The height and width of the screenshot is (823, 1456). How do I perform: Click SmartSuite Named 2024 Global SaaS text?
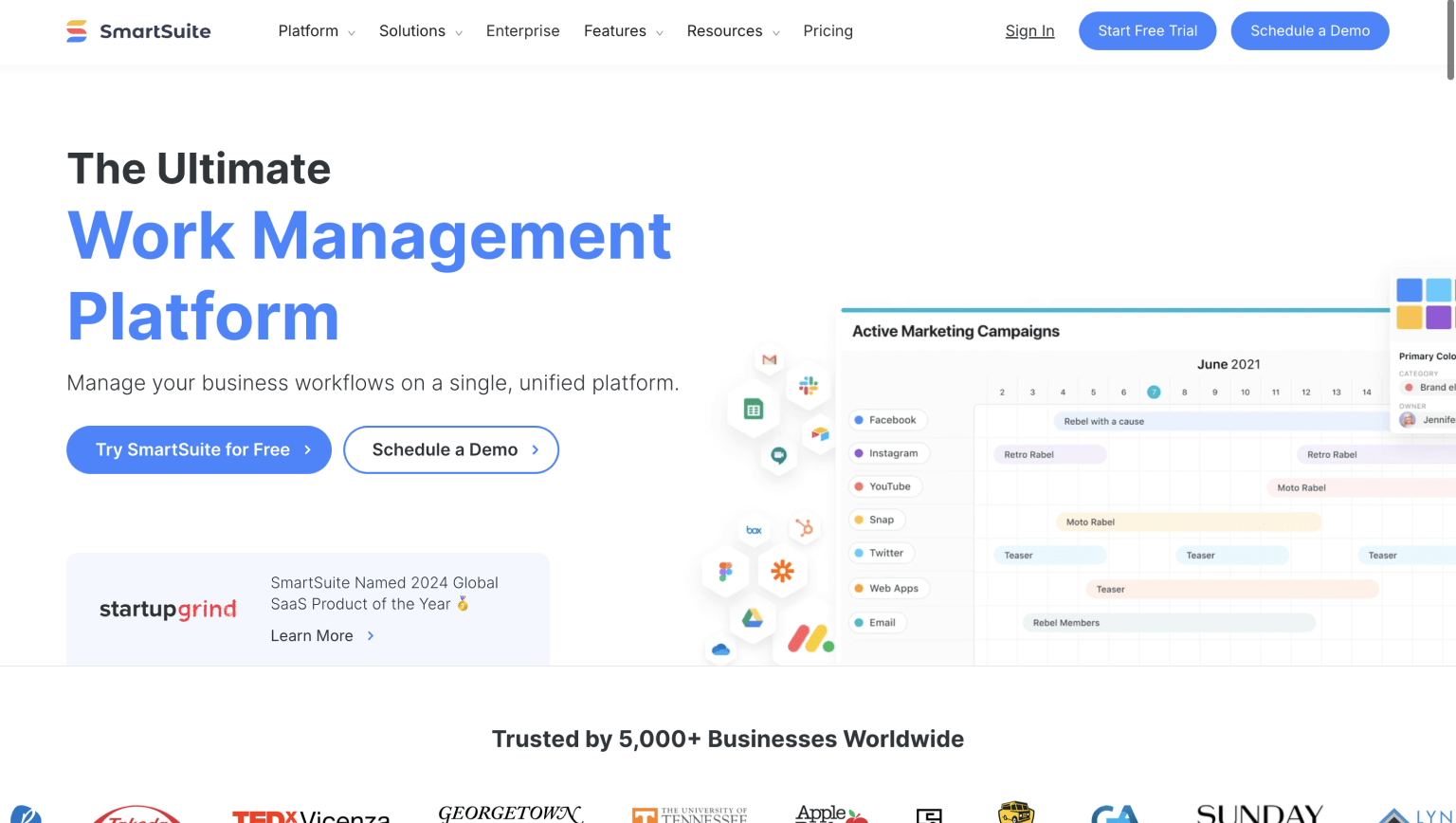[x=384, y=594]
